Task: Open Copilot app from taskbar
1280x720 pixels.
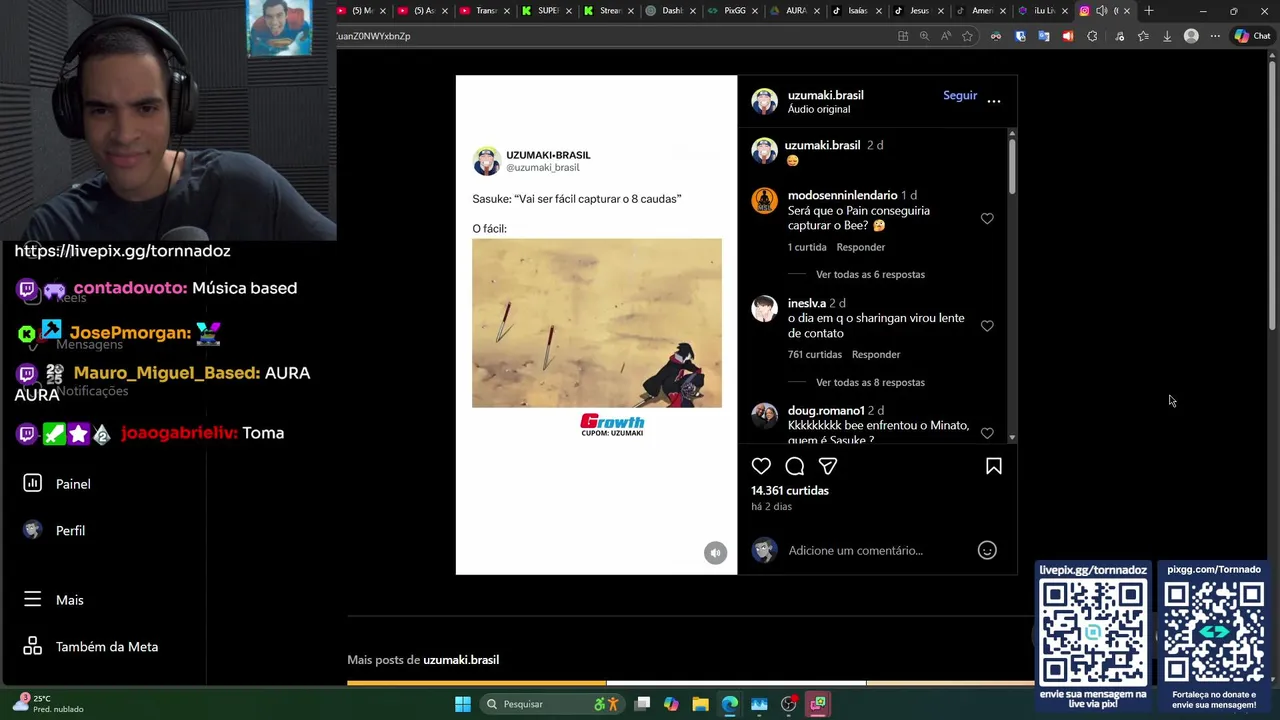Action: [x=671, y=704]
